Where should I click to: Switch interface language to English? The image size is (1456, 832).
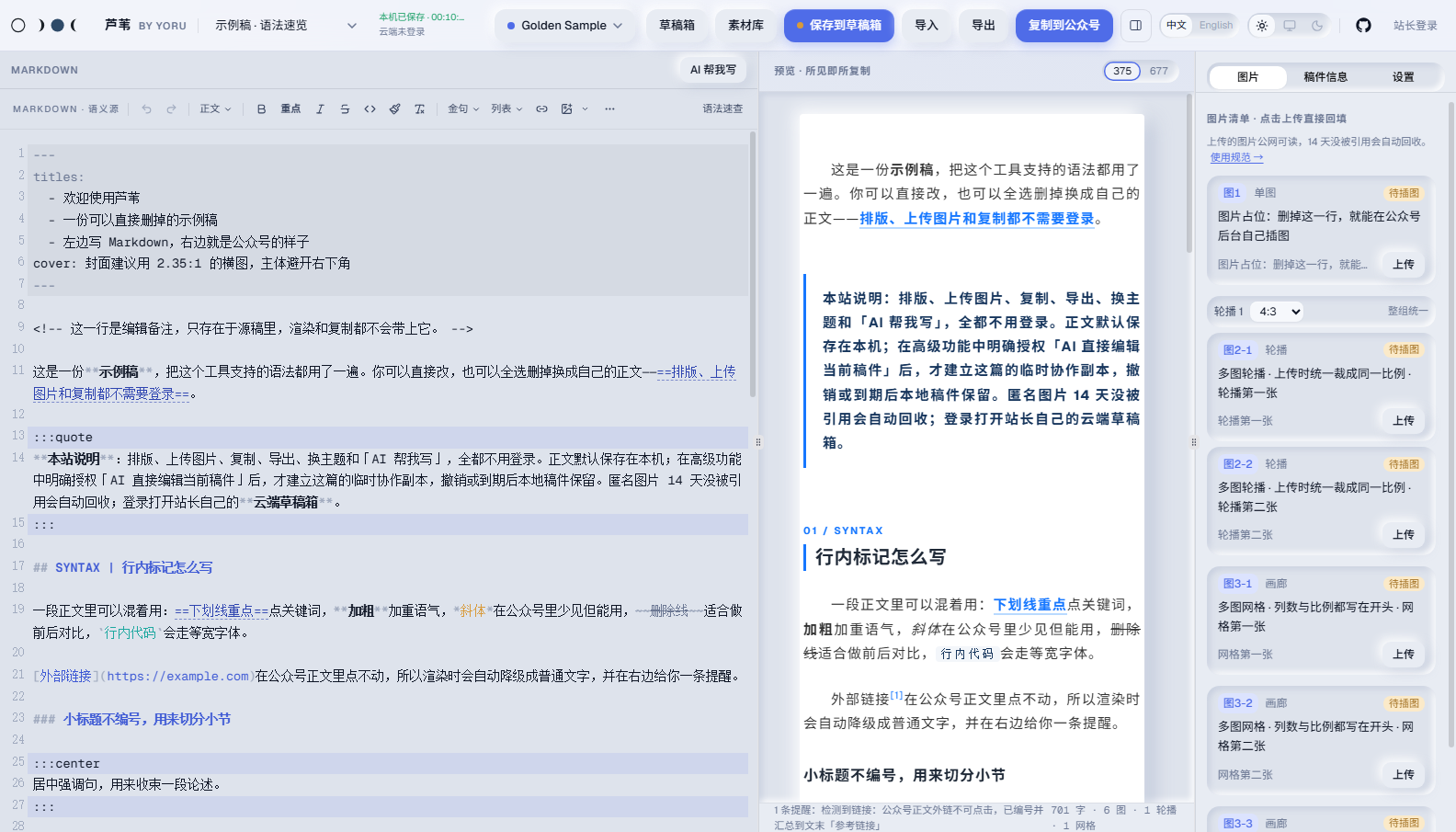point(1215,26)
